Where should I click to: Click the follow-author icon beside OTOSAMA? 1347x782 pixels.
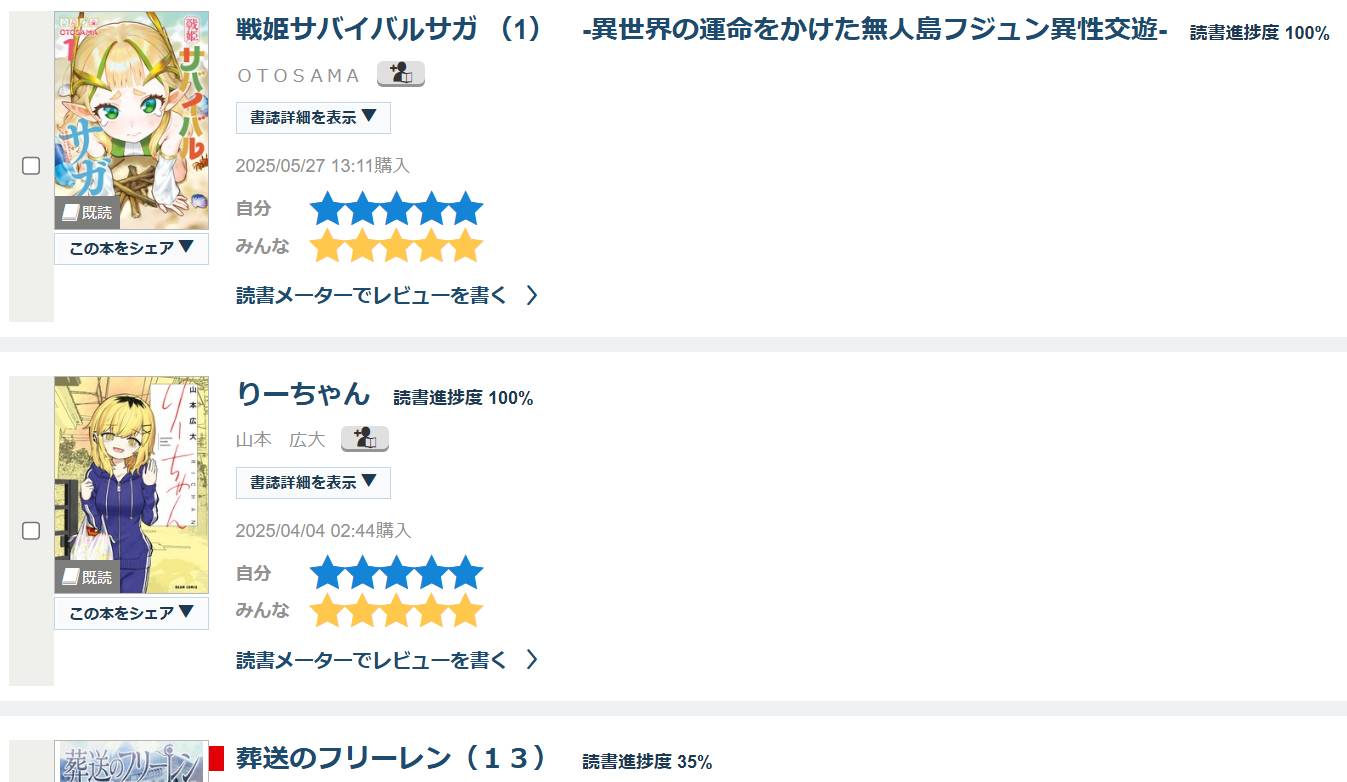tap(400, 74)
